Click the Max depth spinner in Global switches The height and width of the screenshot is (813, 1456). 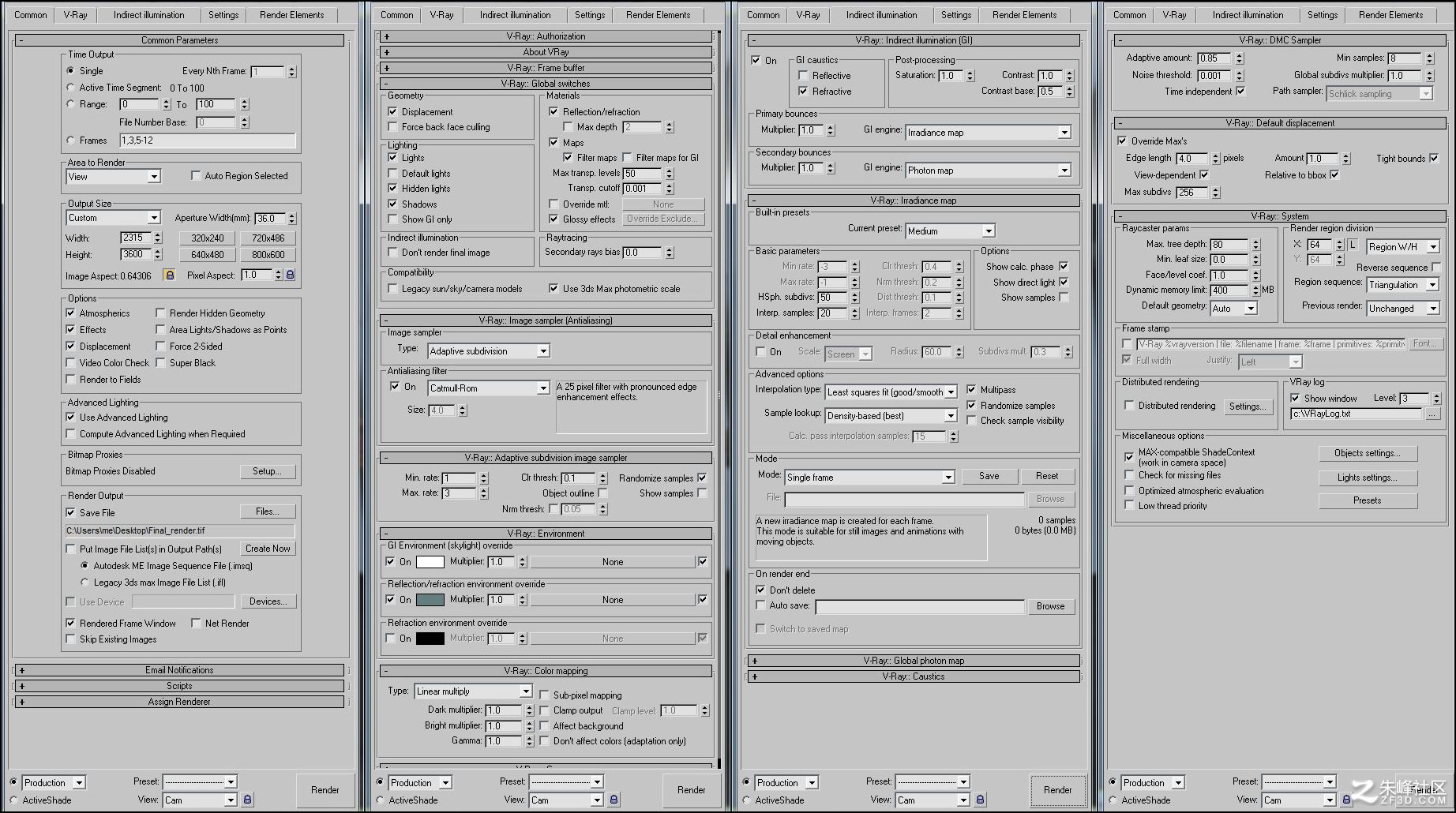(x=670, y=127)
